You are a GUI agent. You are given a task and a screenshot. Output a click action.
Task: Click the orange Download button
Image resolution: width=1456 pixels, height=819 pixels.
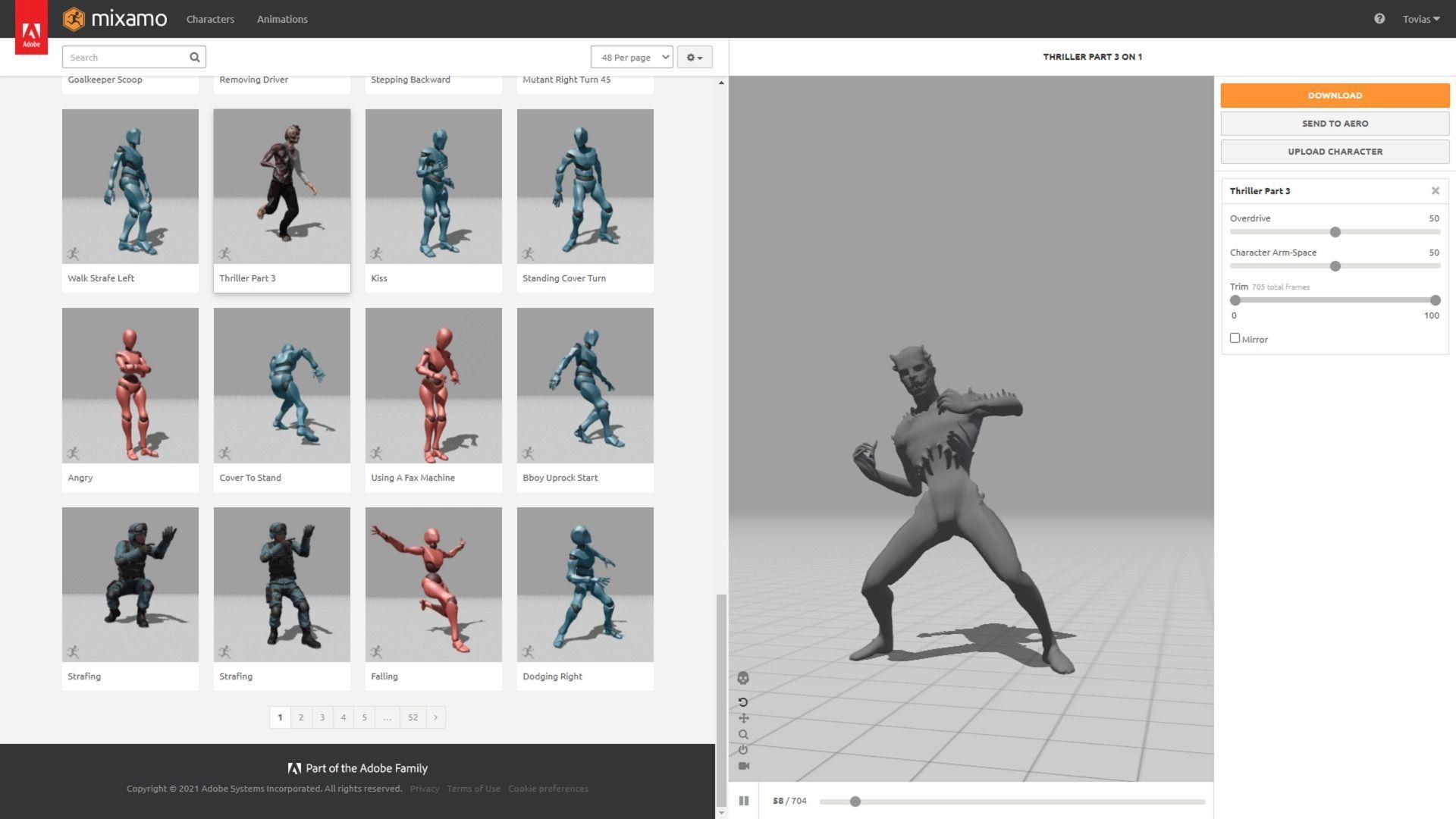point(1335,96)
